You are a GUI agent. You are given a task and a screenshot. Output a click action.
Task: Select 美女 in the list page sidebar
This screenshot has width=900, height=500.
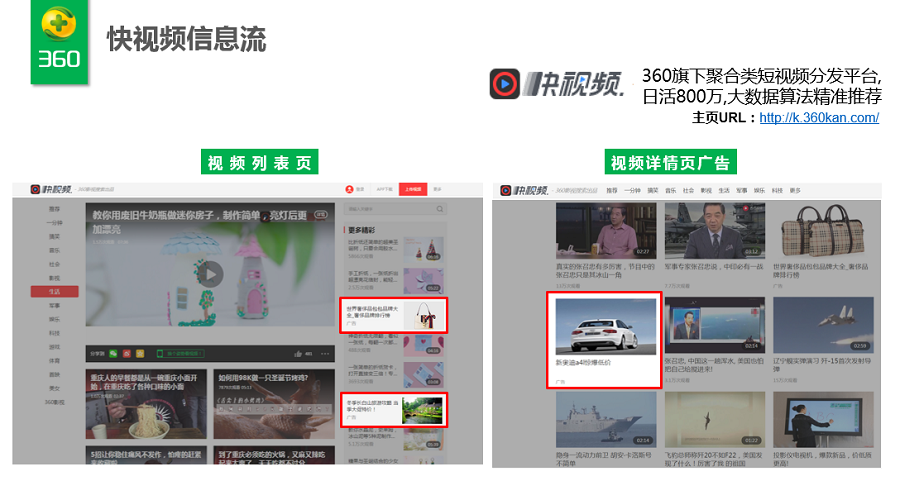click(55, 388)
